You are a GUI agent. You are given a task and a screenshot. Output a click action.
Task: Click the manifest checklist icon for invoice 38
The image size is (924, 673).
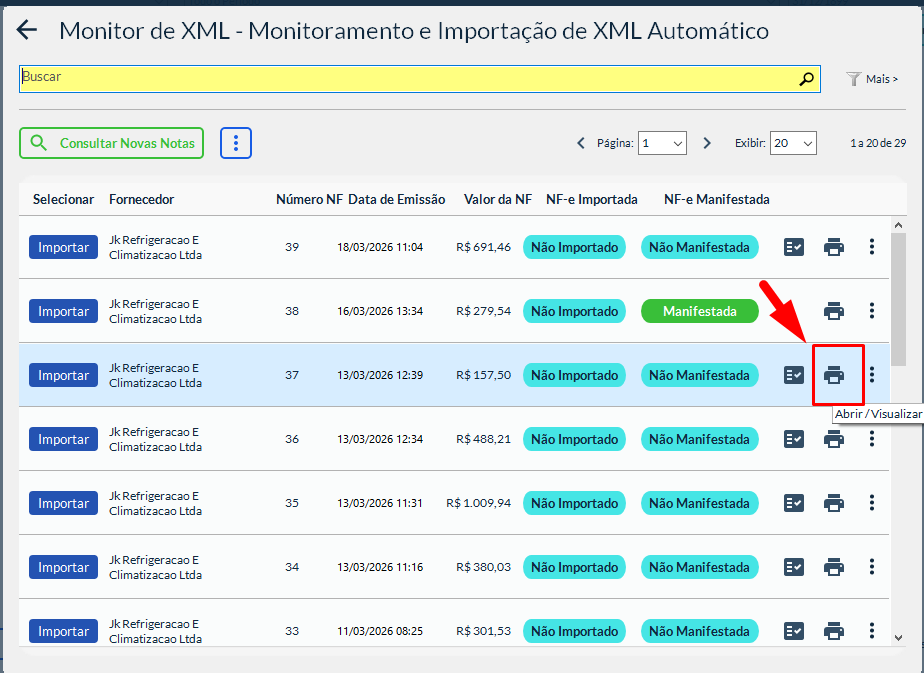click(794, 311)
